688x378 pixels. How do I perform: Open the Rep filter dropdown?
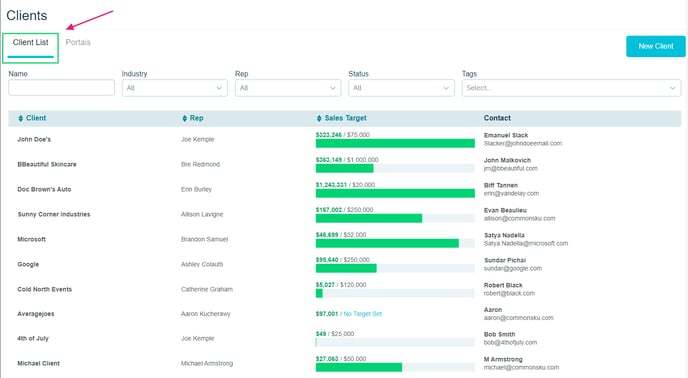(x=288, y=88)
